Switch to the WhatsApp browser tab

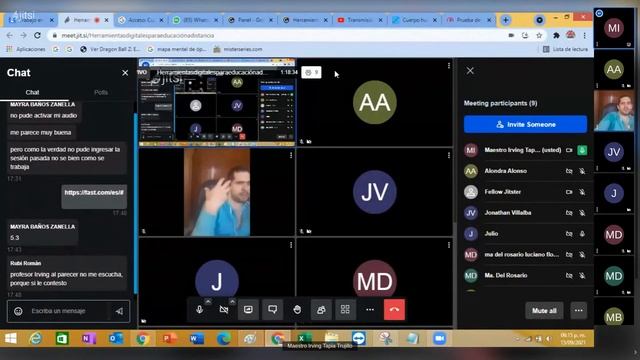click(196, 20)
